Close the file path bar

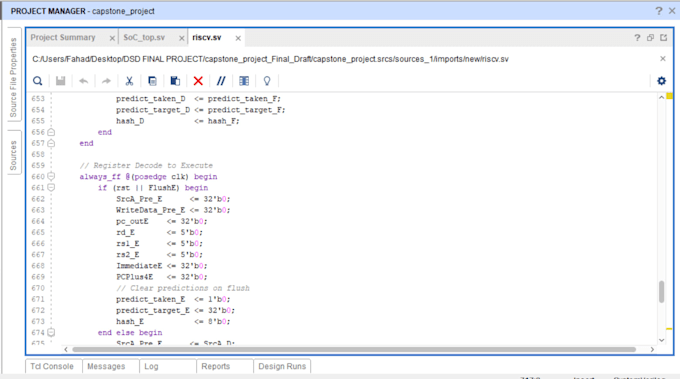point(663,59)
